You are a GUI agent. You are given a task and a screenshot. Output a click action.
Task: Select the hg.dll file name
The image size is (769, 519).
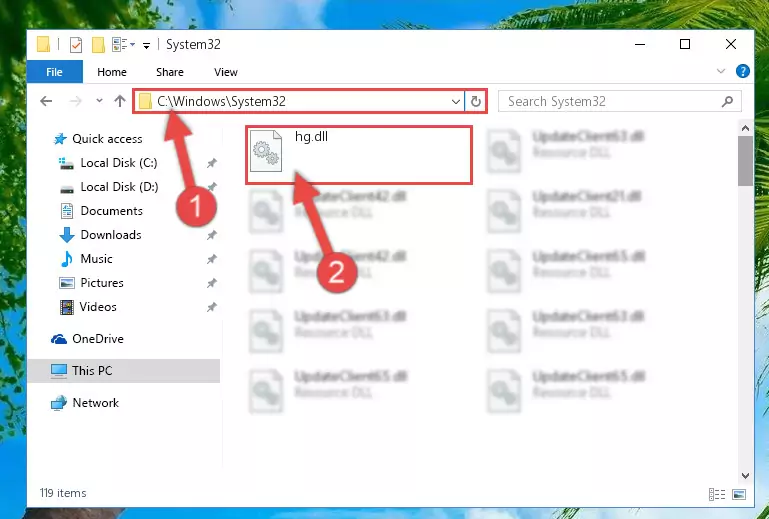[311, 137]
